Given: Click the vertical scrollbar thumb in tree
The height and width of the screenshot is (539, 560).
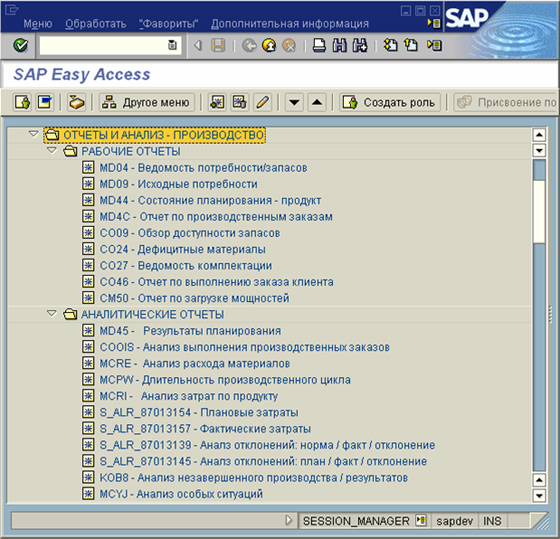Looking at the screenshot, I should 539,211.
